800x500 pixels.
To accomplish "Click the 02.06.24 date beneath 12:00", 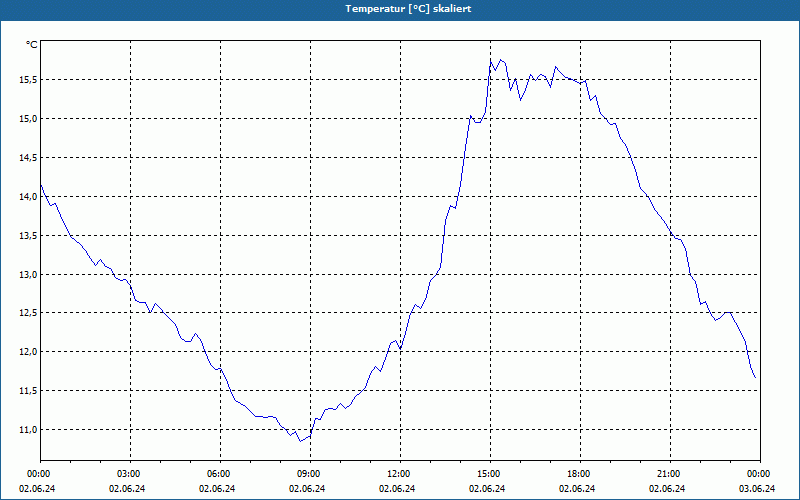I will (397, 488).
